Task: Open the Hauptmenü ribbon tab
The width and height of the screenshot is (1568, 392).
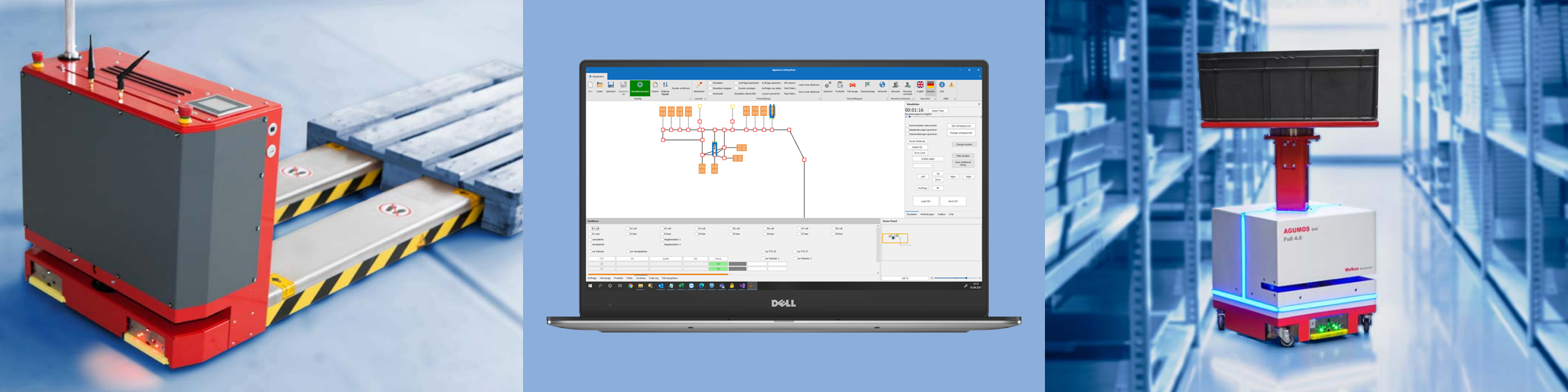Action: (596, 77)
